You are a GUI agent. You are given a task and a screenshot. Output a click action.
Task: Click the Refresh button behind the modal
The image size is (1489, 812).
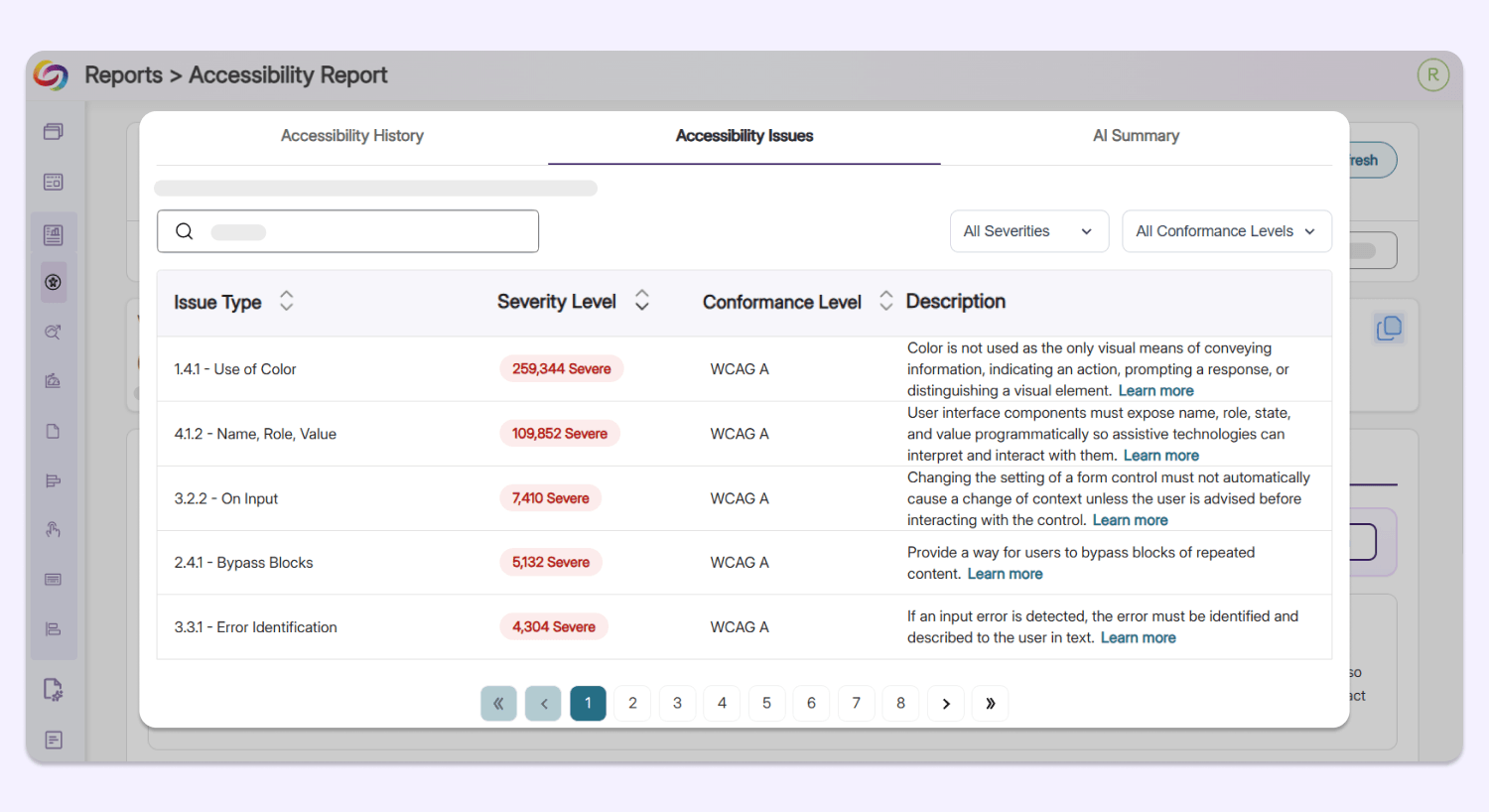1373,160
